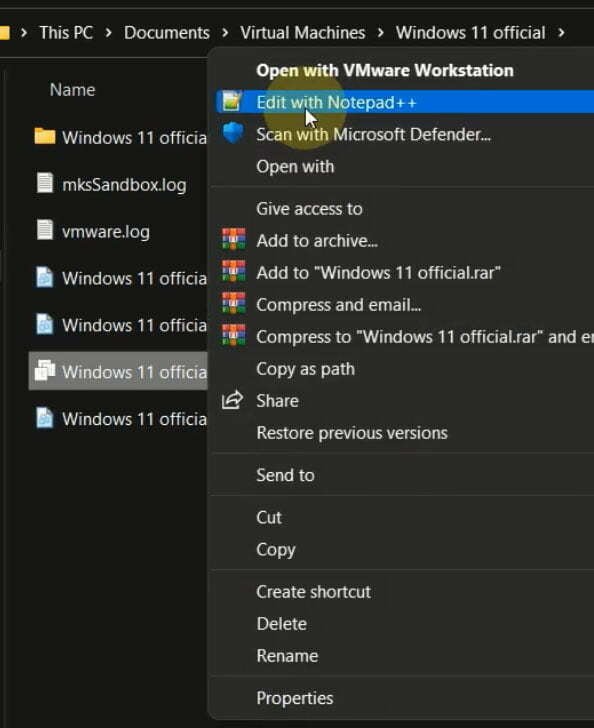Screen dimensions: 594x728
Task: Click file icon of the row below vmware.log
Action: (45, 277)
